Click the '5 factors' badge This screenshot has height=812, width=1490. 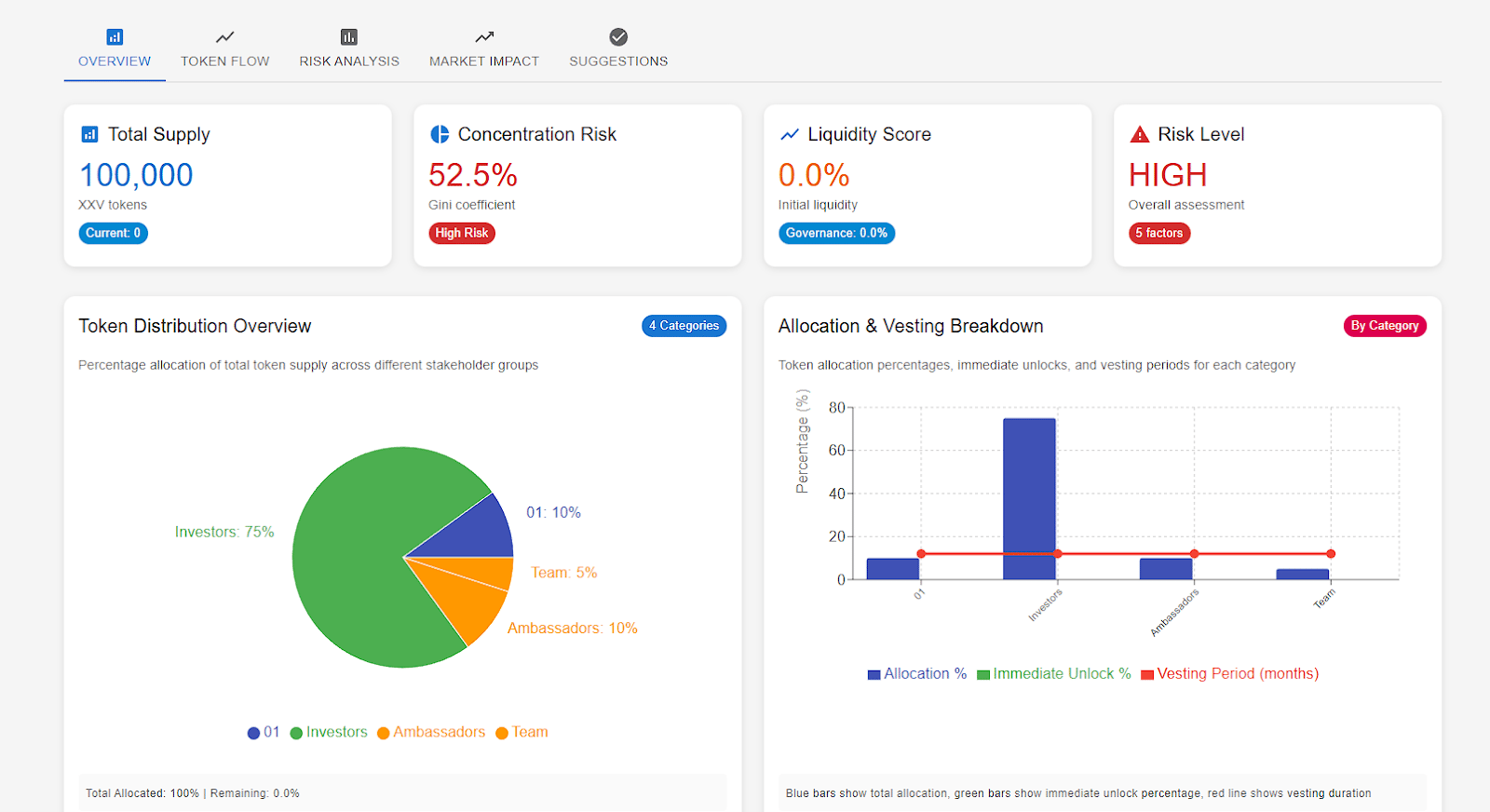(1159, 233)
